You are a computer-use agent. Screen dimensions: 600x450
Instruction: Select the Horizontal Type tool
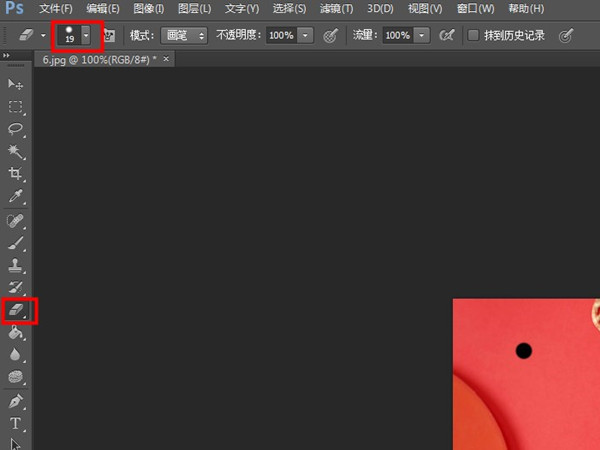(15, 424)
